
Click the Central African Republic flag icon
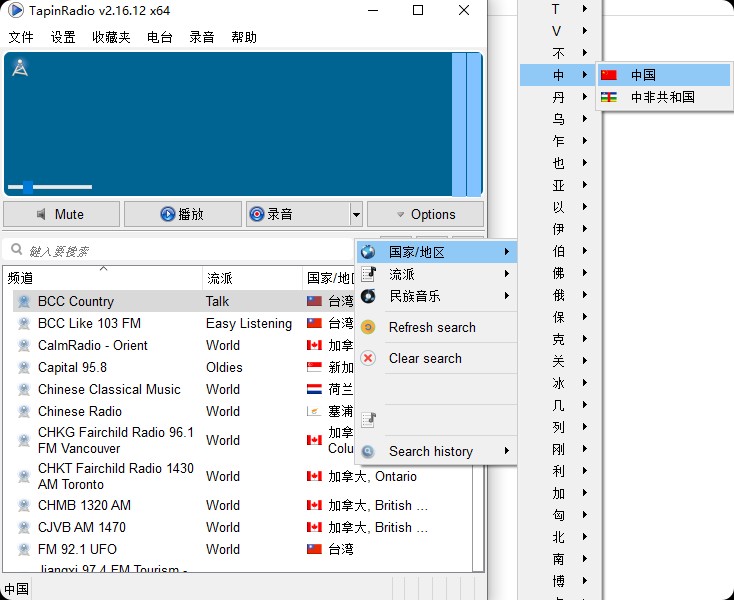tap(609, 97)
